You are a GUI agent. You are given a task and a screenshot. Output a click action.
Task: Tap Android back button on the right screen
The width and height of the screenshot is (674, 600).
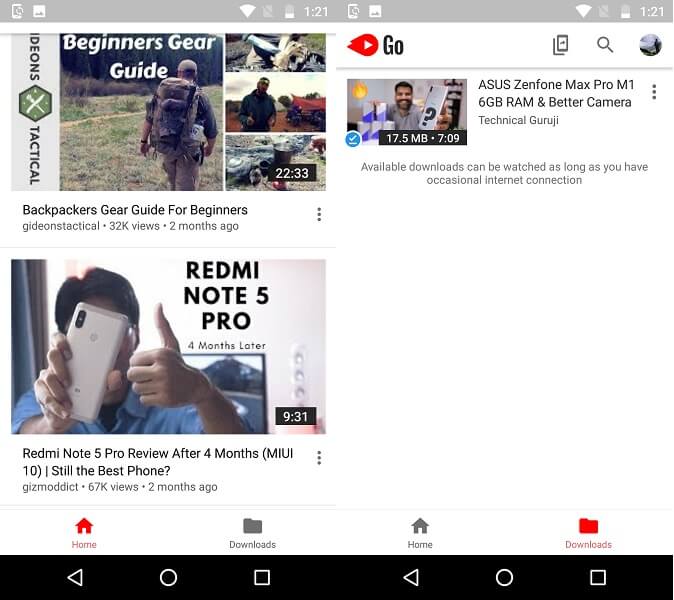click(x=411, y=577)
